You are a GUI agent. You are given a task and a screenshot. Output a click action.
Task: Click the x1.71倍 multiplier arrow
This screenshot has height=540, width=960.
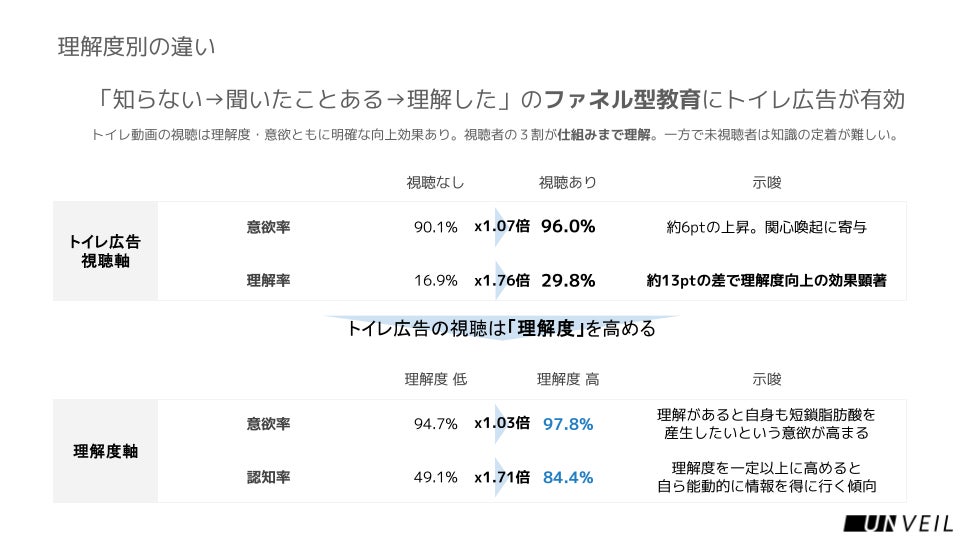click(502, 477)
